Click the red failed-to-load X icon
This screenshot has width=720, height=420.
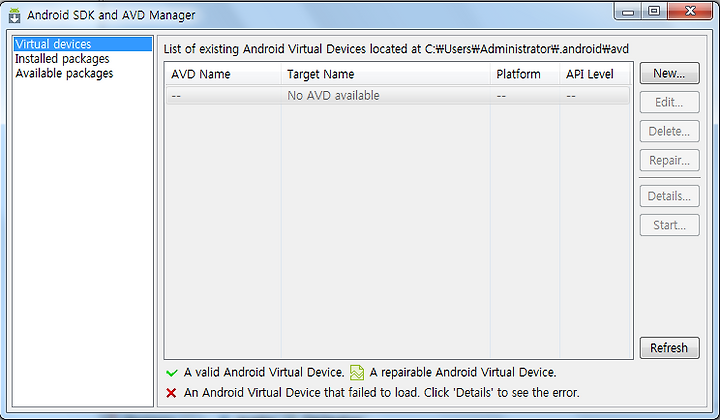(171, 393)
